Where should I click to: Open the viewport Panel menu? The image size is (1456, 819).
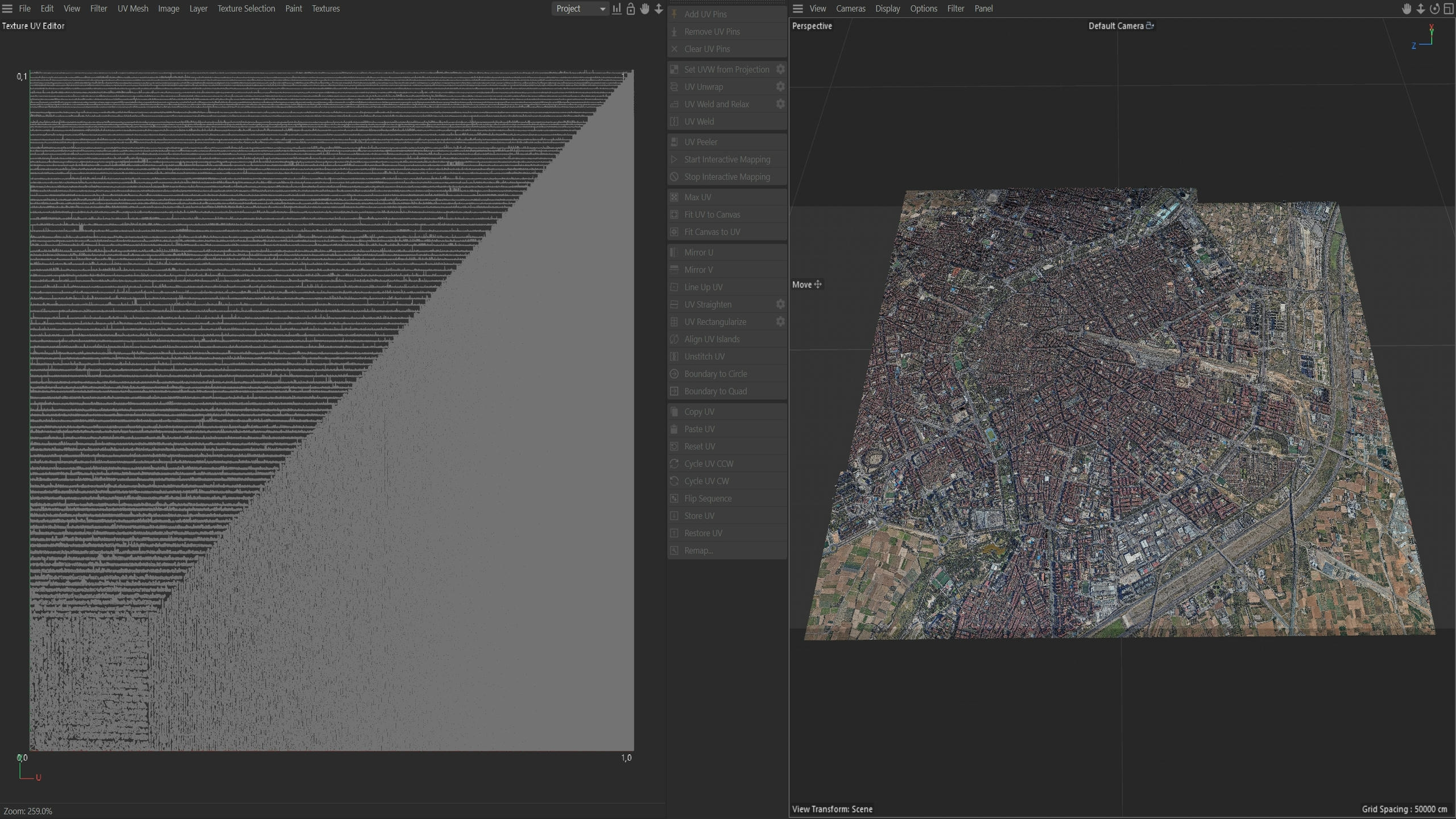(x=983, y=9)
